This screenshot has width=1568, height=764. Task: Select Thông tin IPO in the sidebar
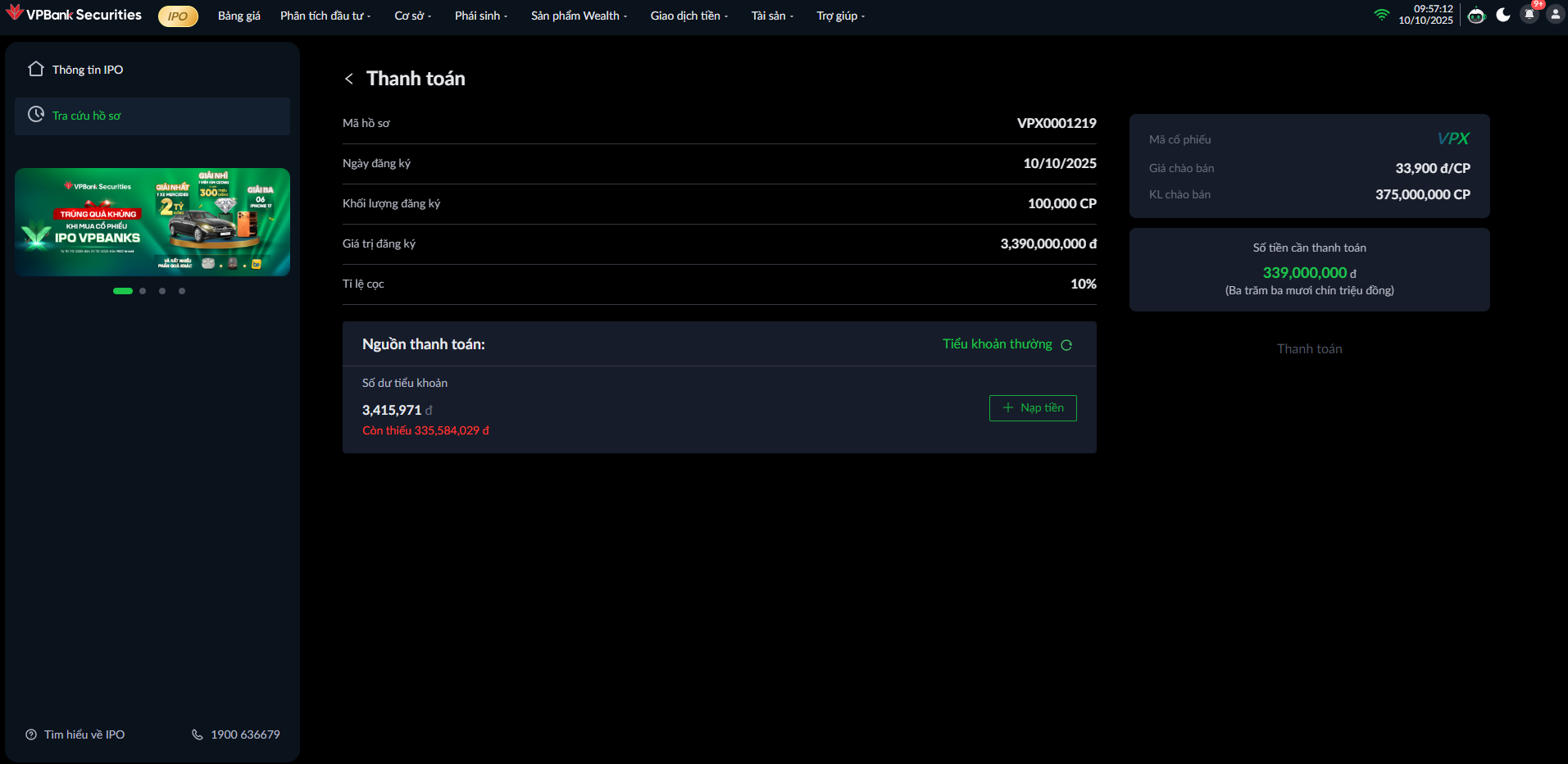point(88,70)
